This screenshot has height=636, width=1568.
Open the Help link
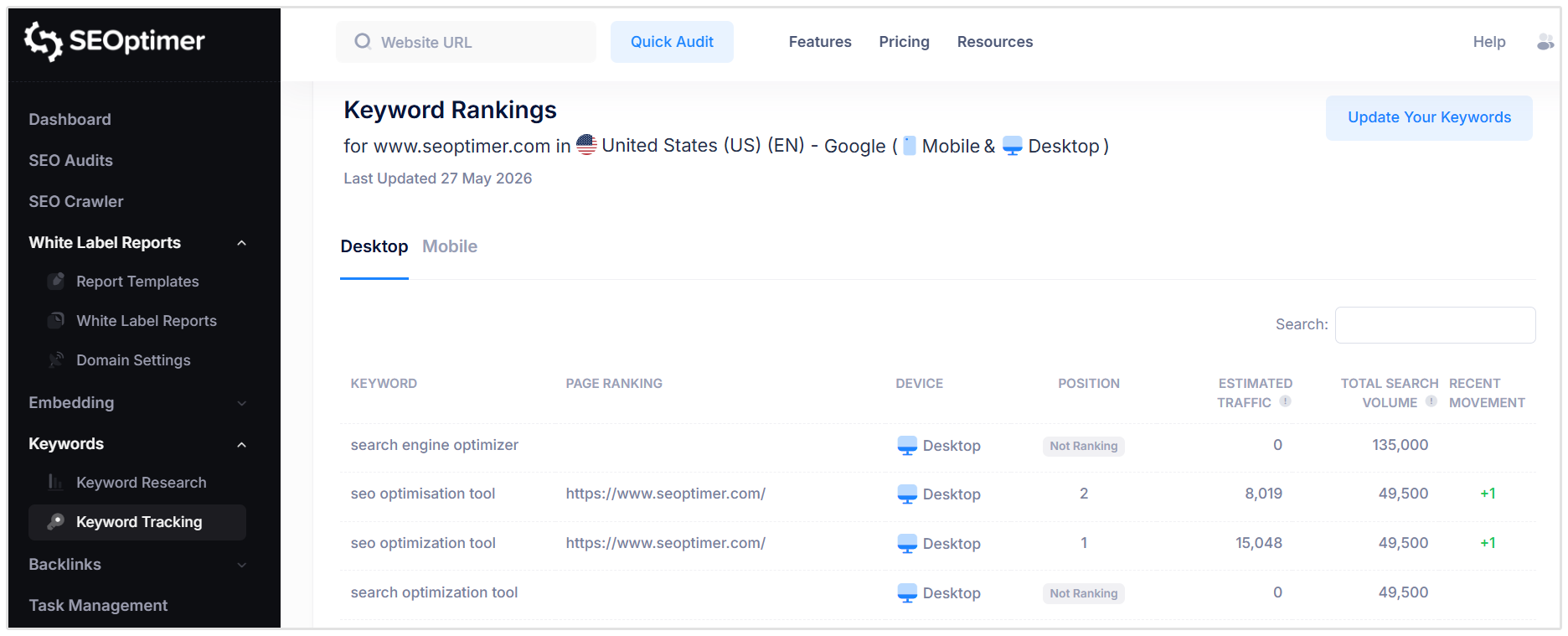[x=1489, y=42]
